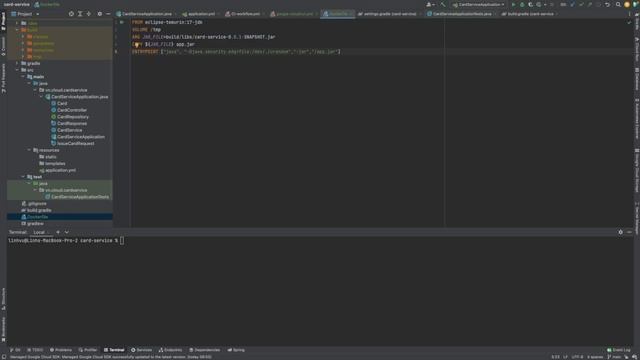Toggle the Terminal tool window button
640x360 pixels.
[x=114, y=350]
